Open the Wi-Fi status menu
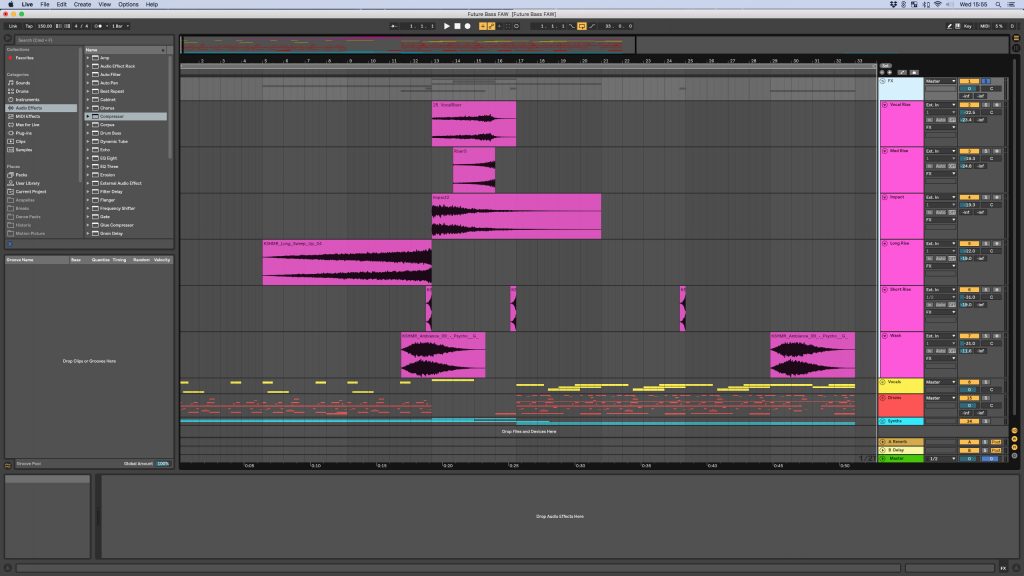1024x576 pixels. 938,5
